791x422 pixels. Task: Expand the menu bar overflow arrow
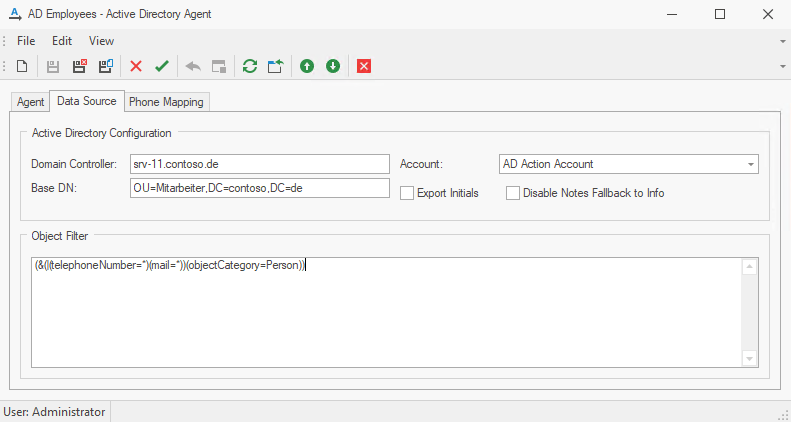(783, 41)
